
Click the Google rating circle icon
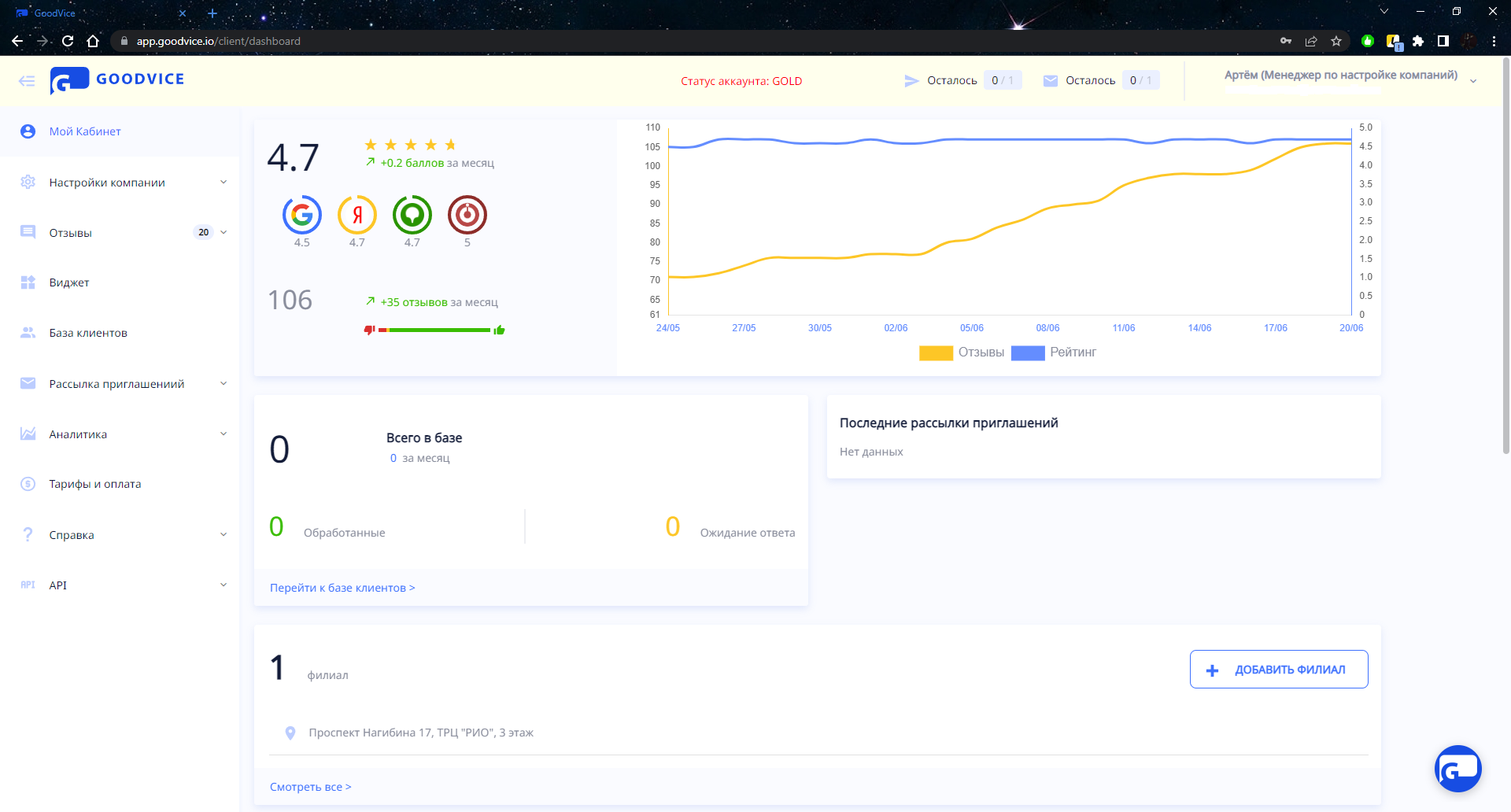pos(302,215)
